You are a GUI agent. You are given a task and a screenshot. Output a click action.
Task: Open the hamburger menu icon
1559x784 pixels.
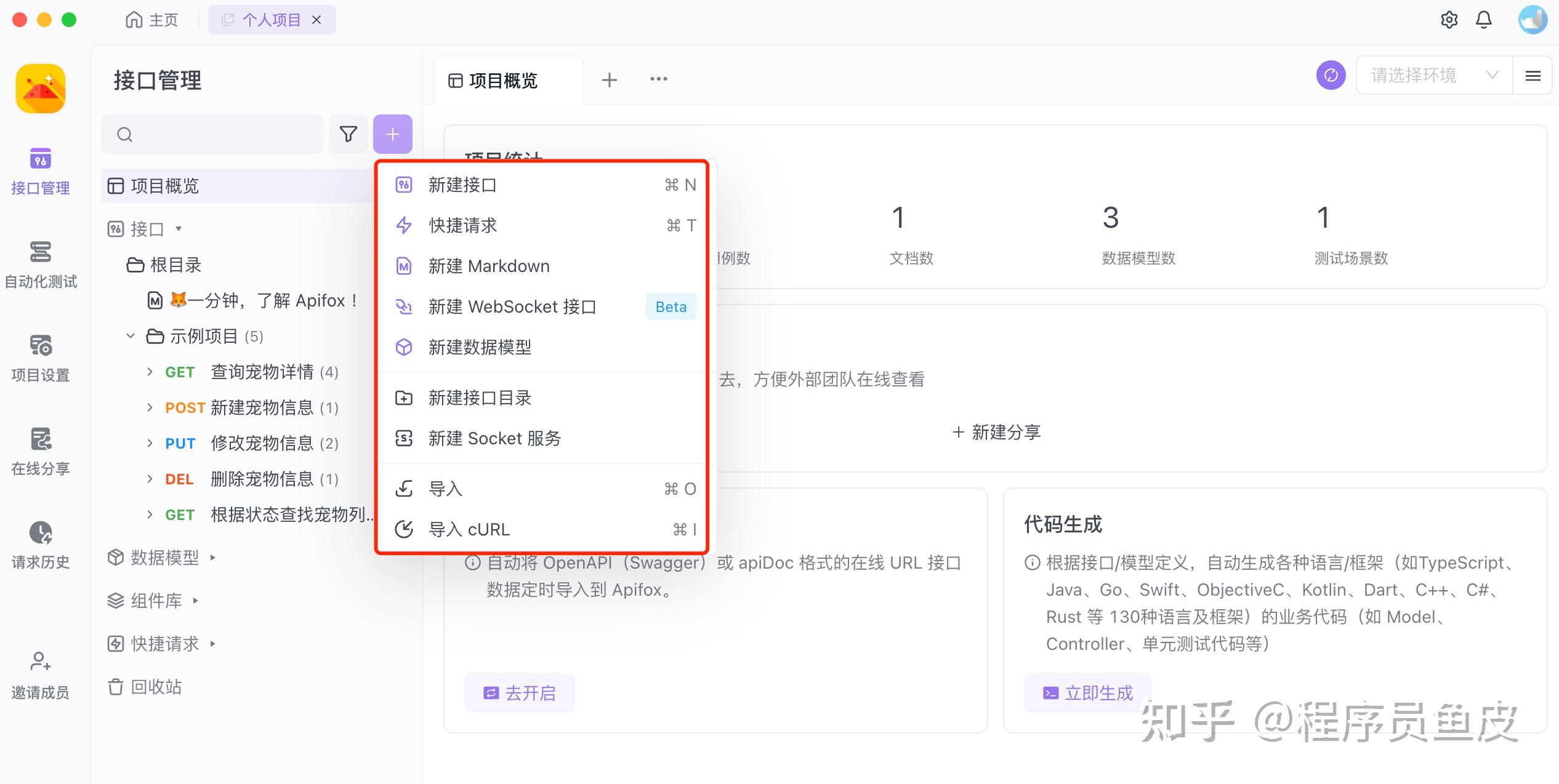coord(1533,75)
